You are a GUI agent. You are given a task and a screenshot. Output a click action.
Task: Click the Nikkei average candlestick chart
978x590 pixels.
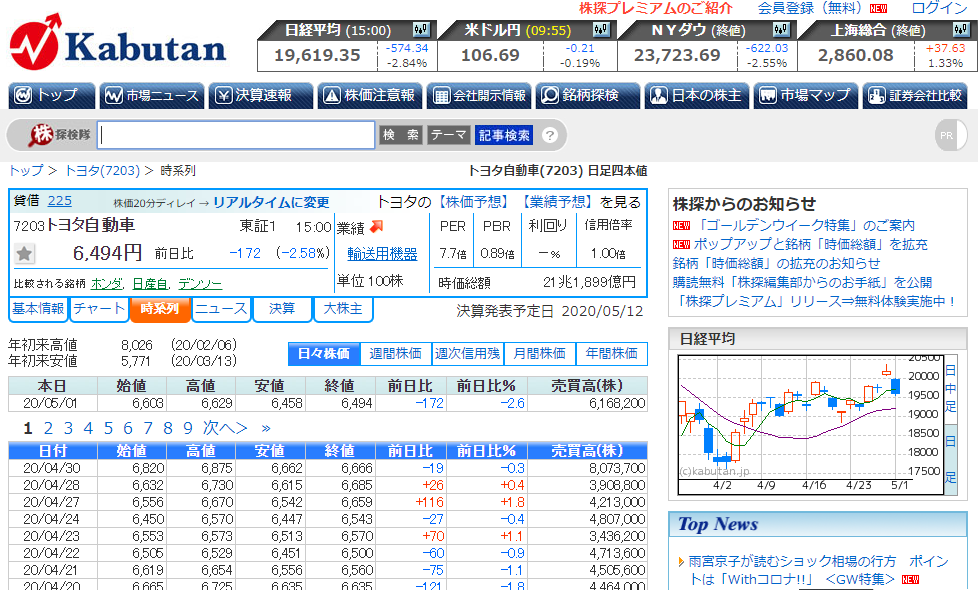[x=810, y=424]
